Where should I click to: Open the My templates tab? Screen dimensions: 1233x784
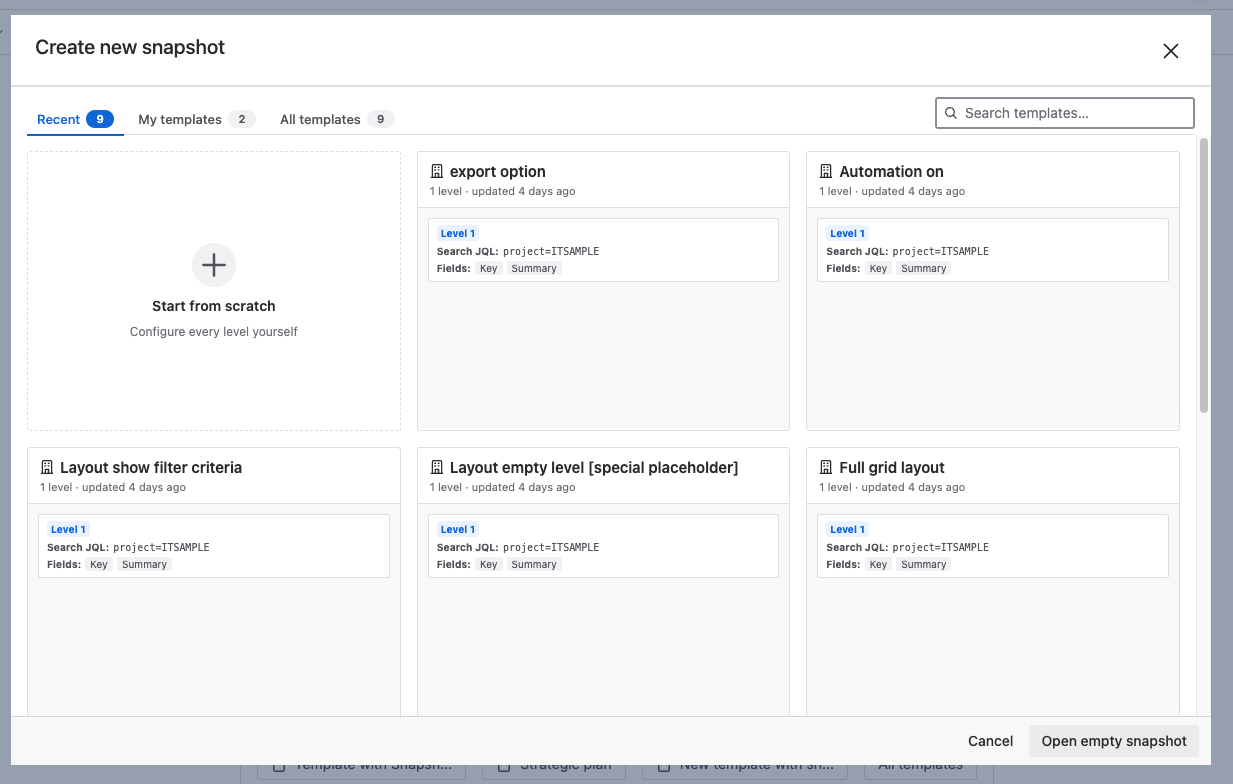[x=196, y=119]
